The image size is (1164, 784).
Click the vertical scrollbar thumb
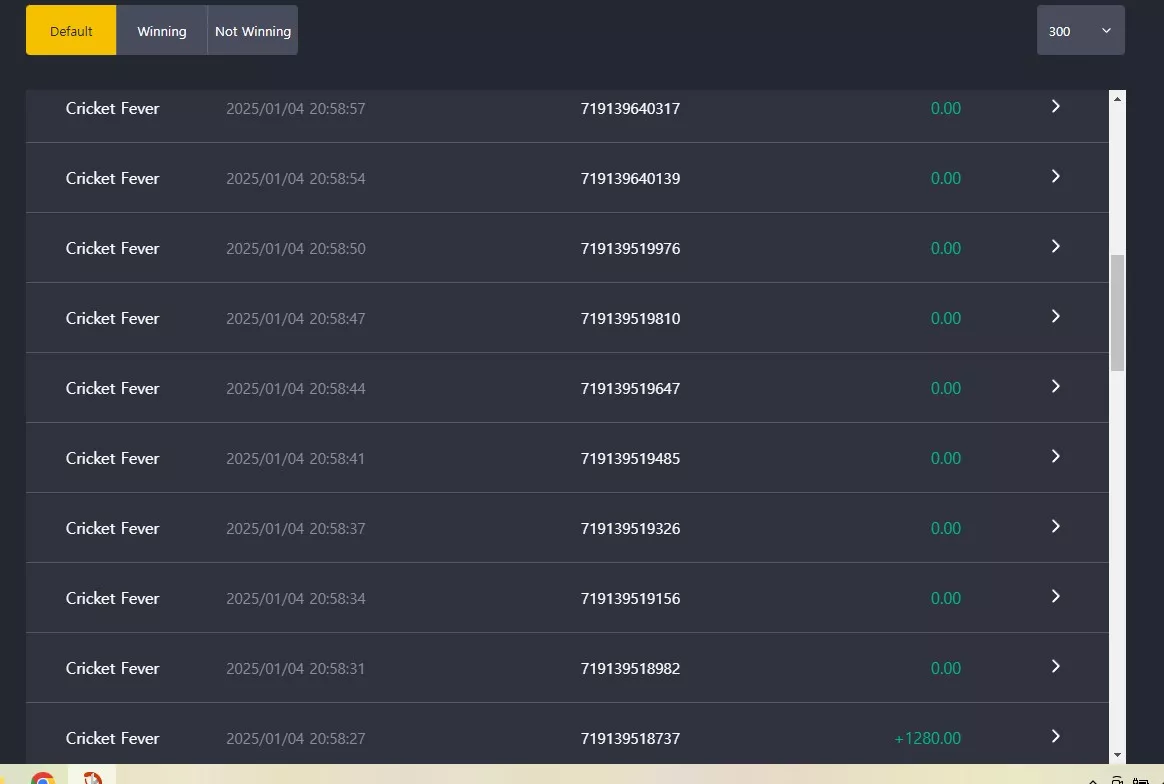[x=1117, y=313]
